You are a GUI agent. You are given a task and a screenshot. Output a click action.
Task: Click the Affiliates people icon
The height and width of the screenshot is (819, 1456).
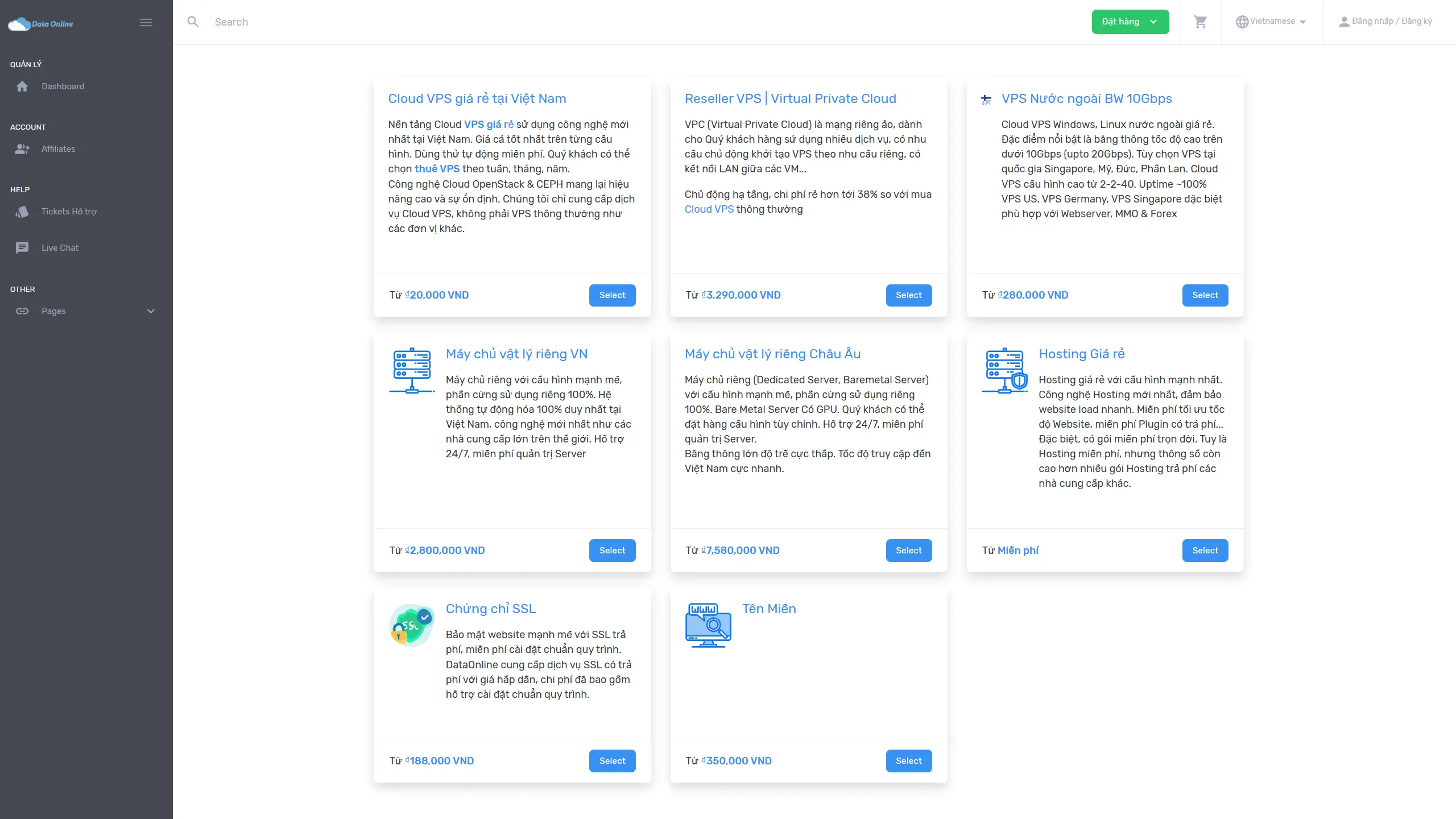(22, 149)
